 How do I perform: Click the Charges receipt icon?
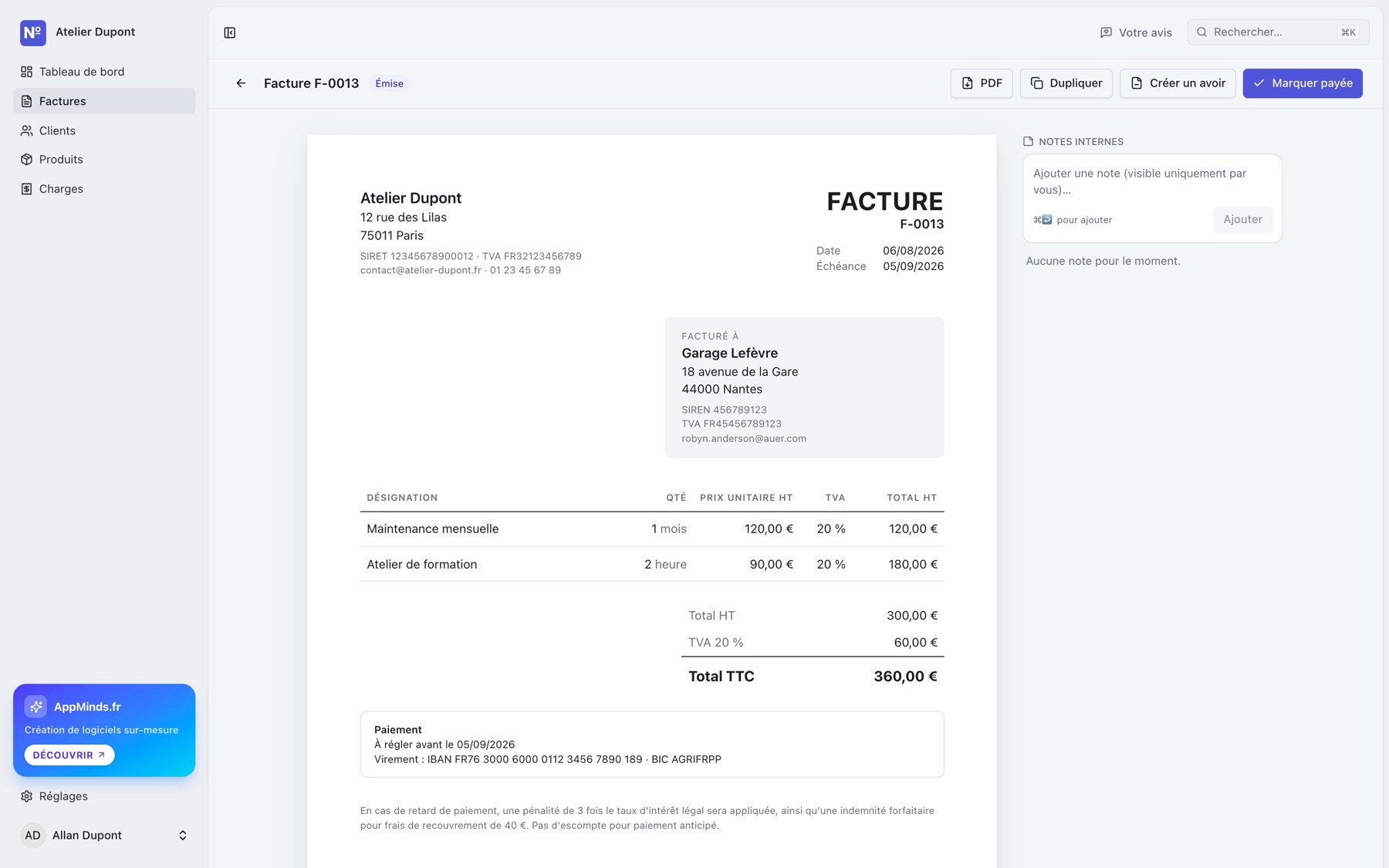point(27,189)
